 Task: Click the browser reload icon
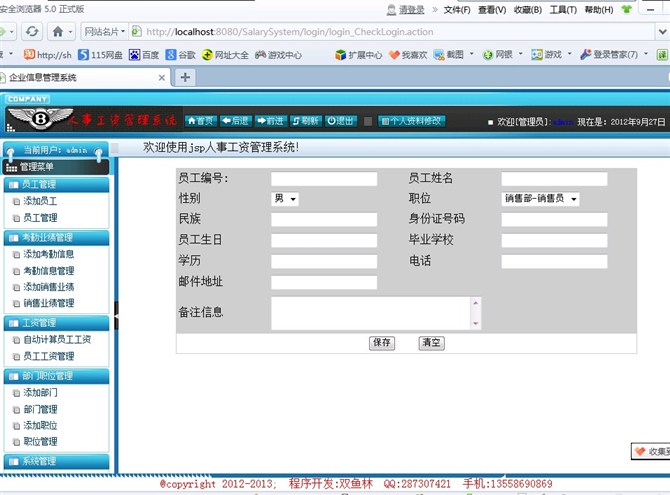coord(32,31)
